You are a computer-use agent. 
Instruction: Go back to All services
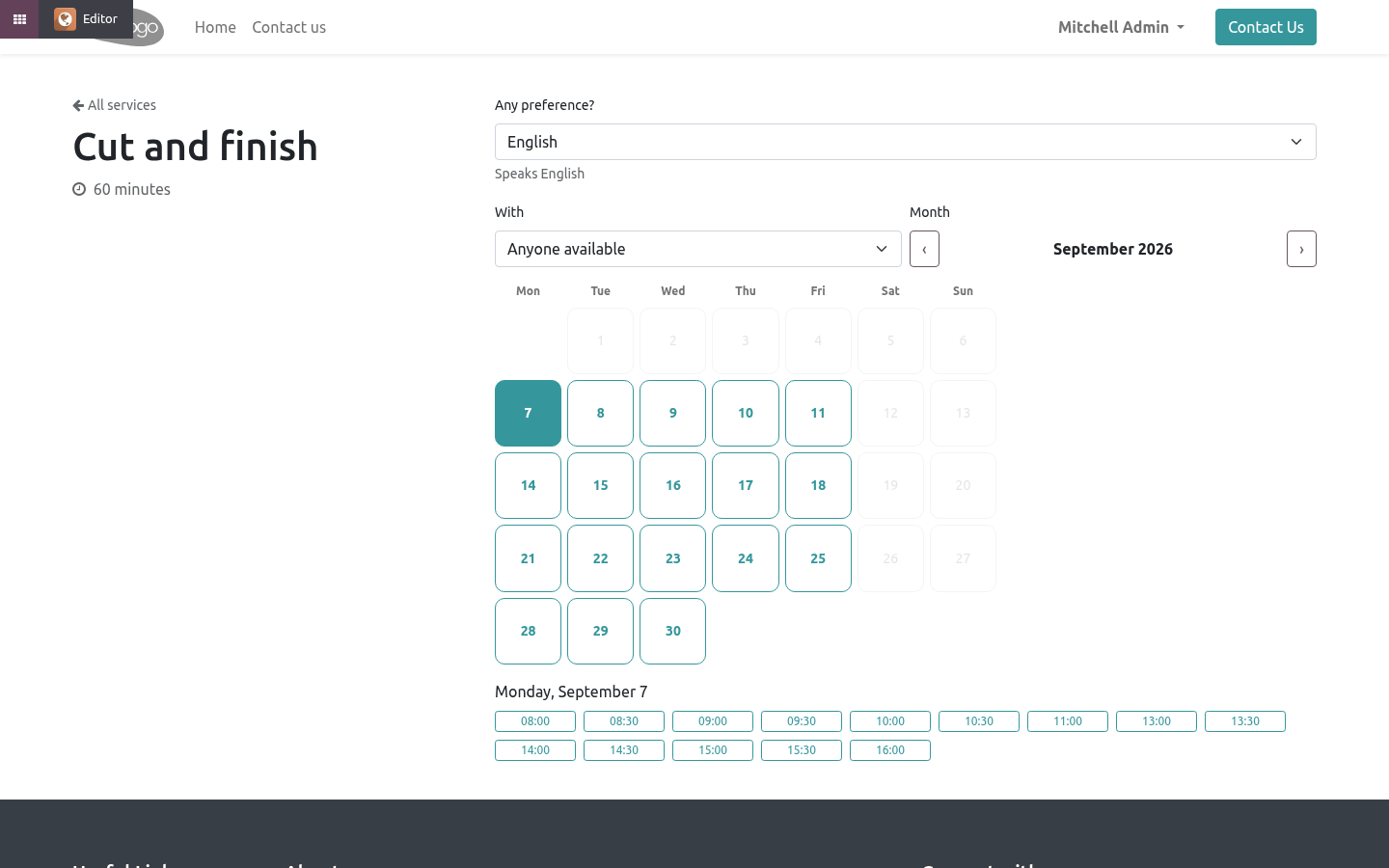tap(115, 105)
